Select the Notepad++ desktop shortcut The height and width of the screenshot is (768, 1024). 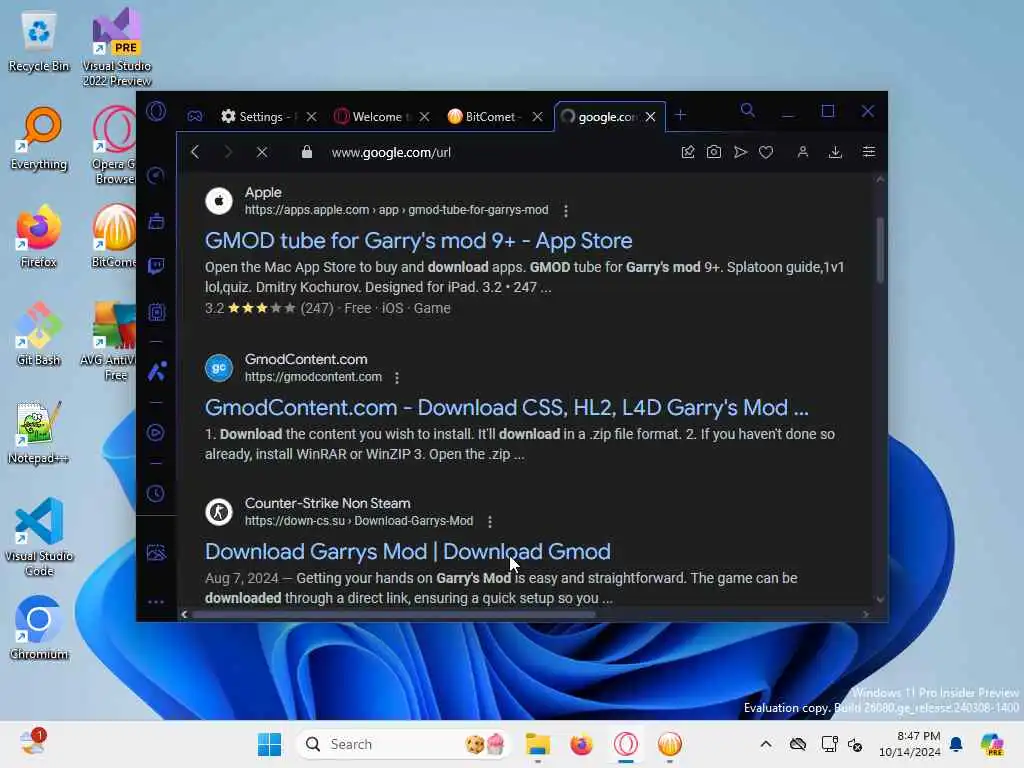(39, 432)
